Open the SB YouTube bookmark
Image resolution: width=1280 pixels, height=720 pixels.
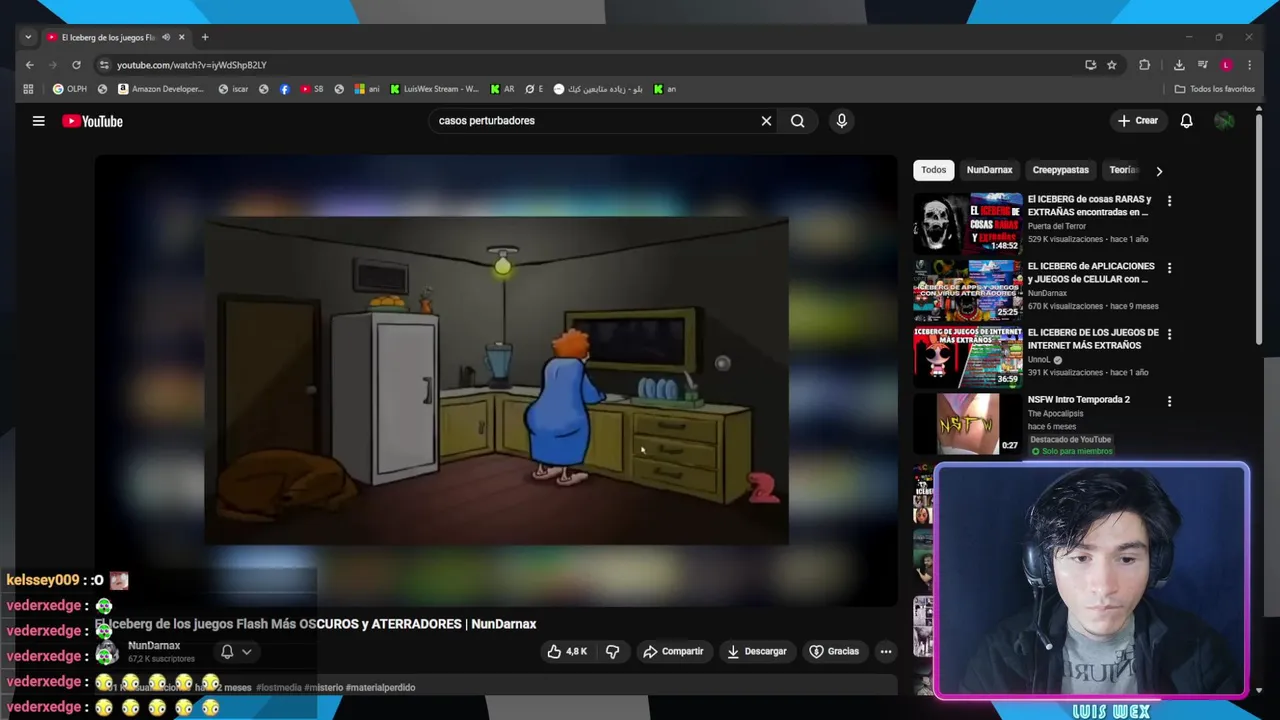point(312,89)
